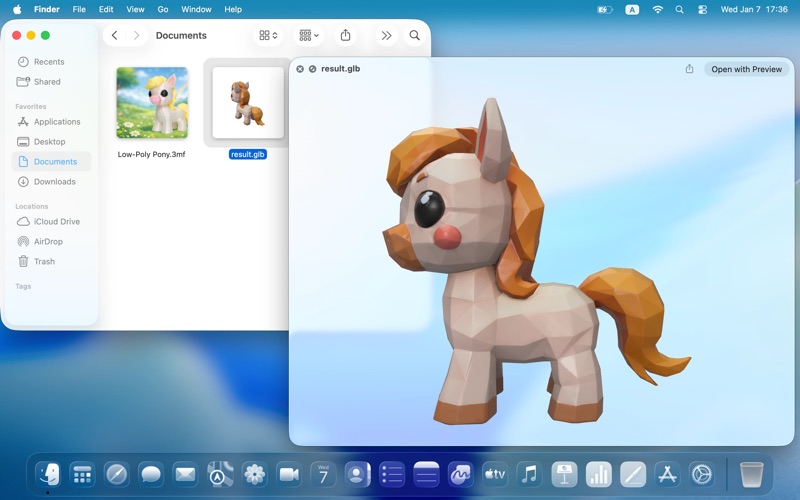Open System Settings from the Dock
This screenshot has width=800, height=500.
(702, 474)
